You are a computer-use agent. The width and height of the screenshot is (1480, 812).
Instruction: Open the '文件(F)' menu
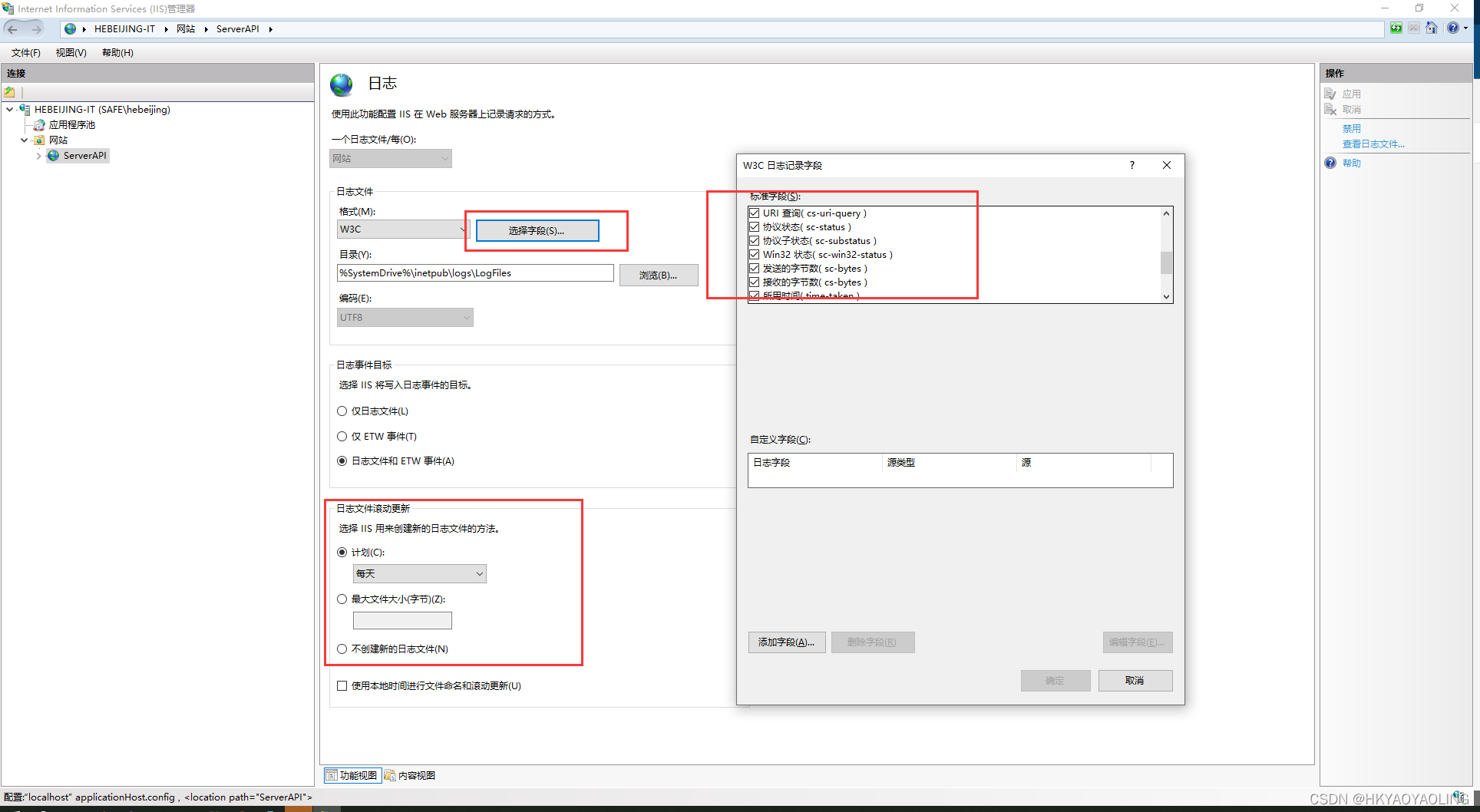pos(26,53)
